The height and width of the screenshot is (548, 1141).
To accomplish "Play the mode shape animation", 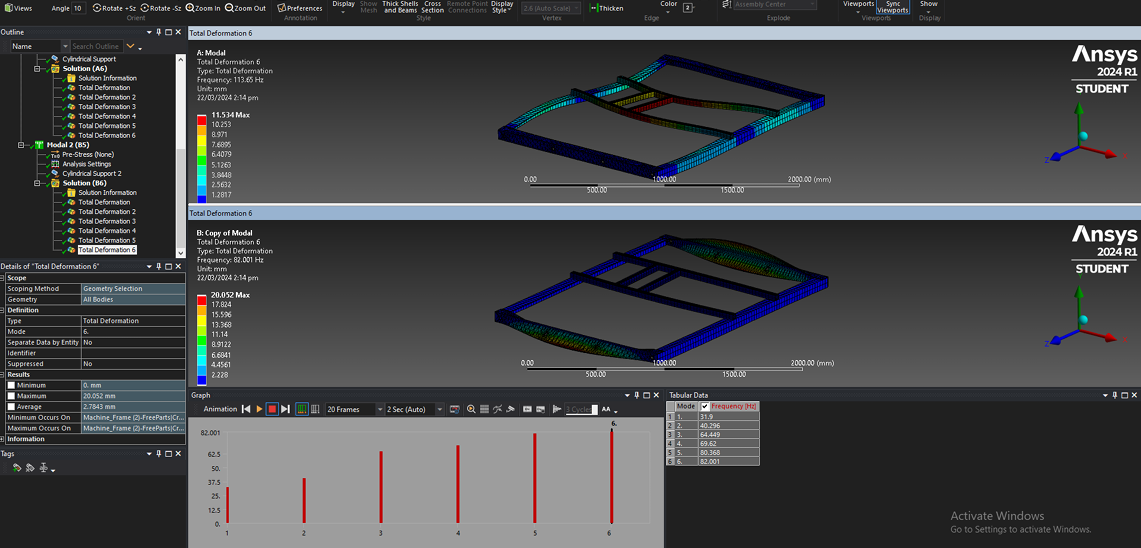I will [259, 409].
